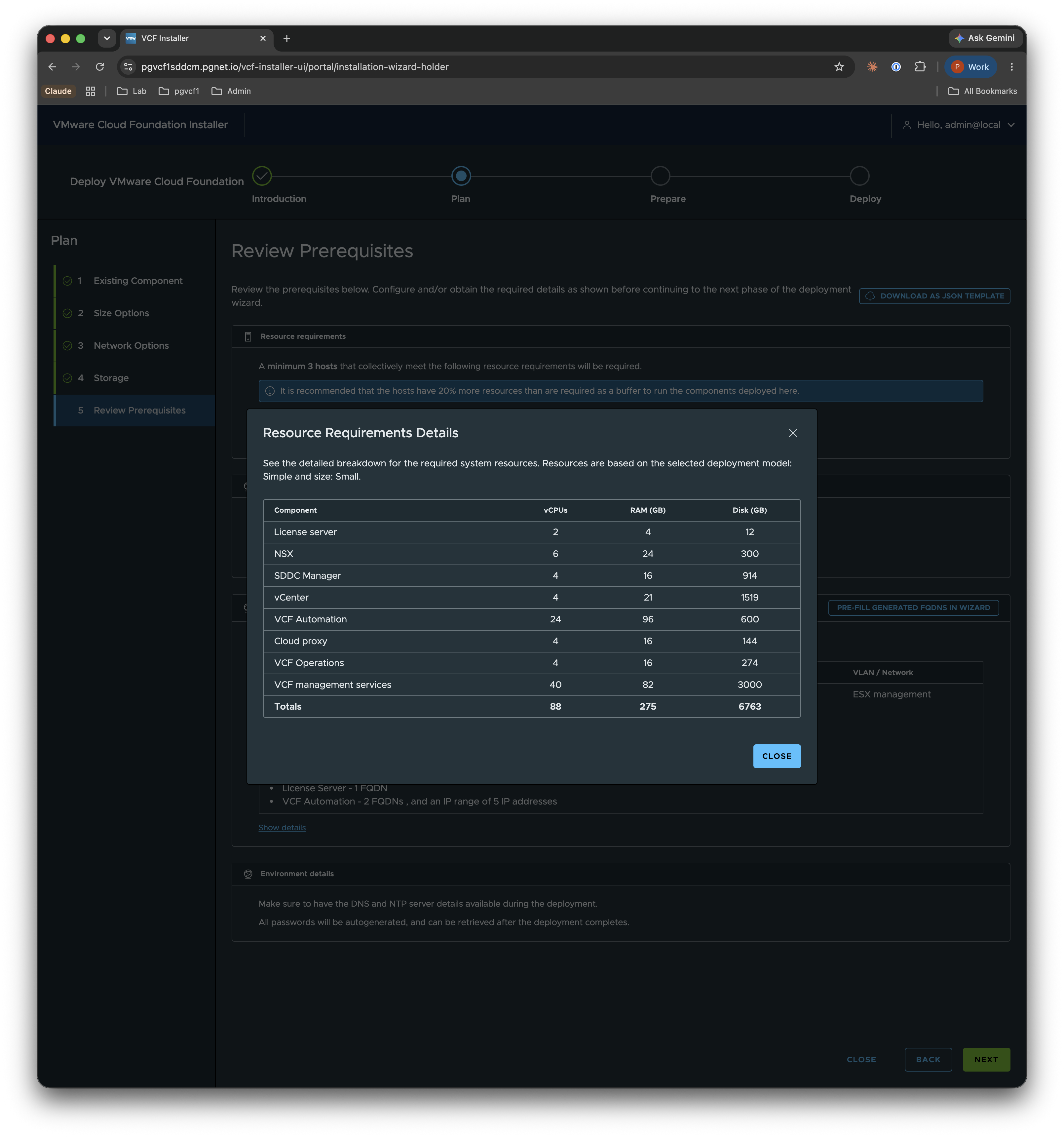Click the RAM (GB) column header

coord(648,510)
